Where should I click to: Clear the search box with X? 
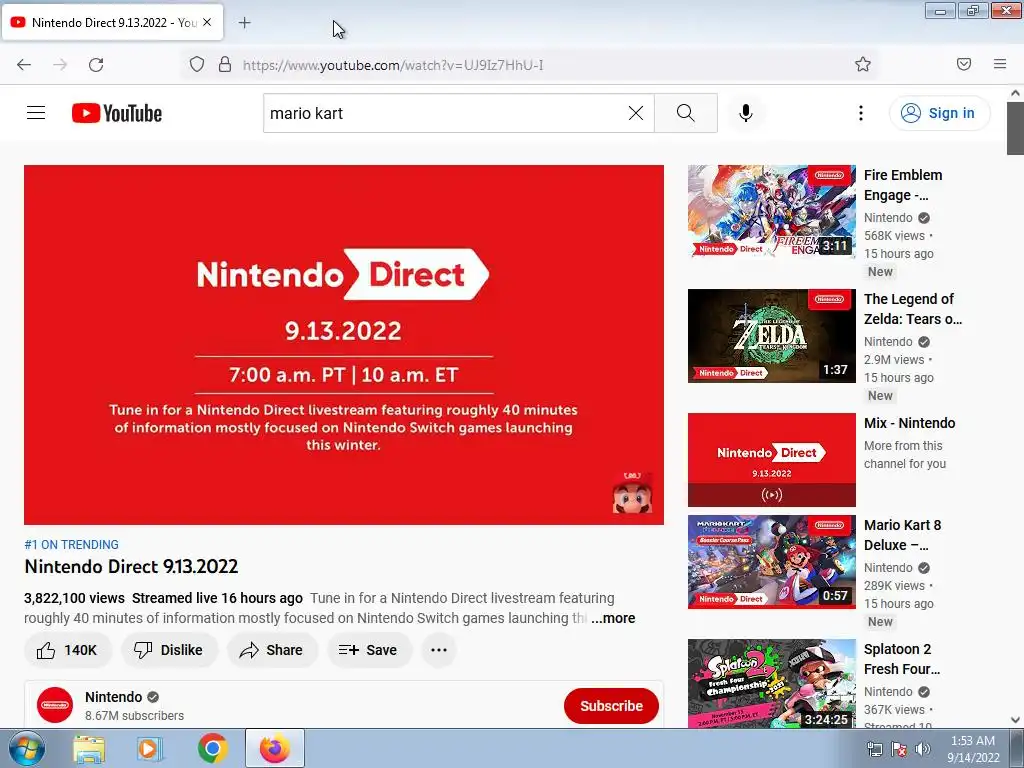click(635, 113)
